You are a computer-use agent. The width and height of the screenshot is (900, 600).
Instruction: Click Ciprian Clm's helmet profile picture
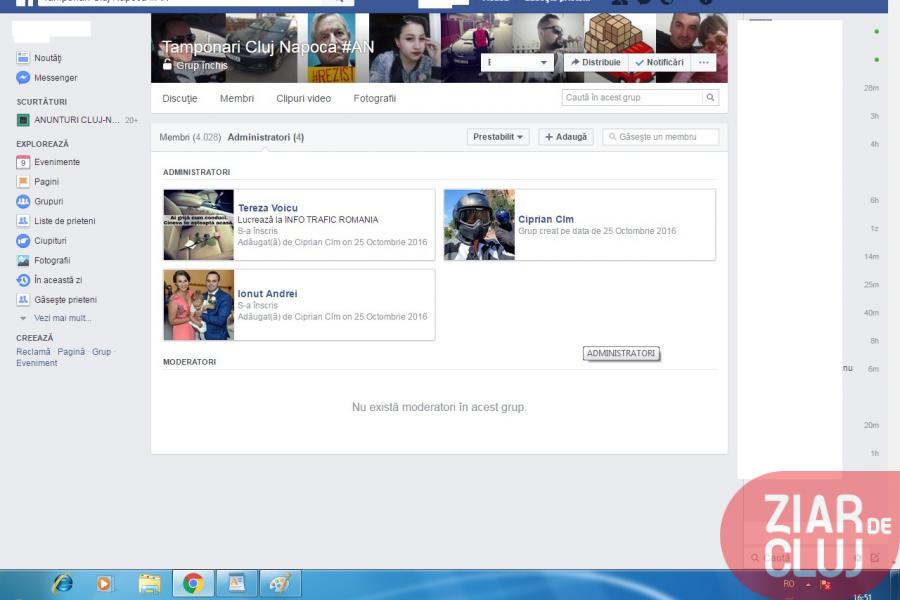pos(479,225)
